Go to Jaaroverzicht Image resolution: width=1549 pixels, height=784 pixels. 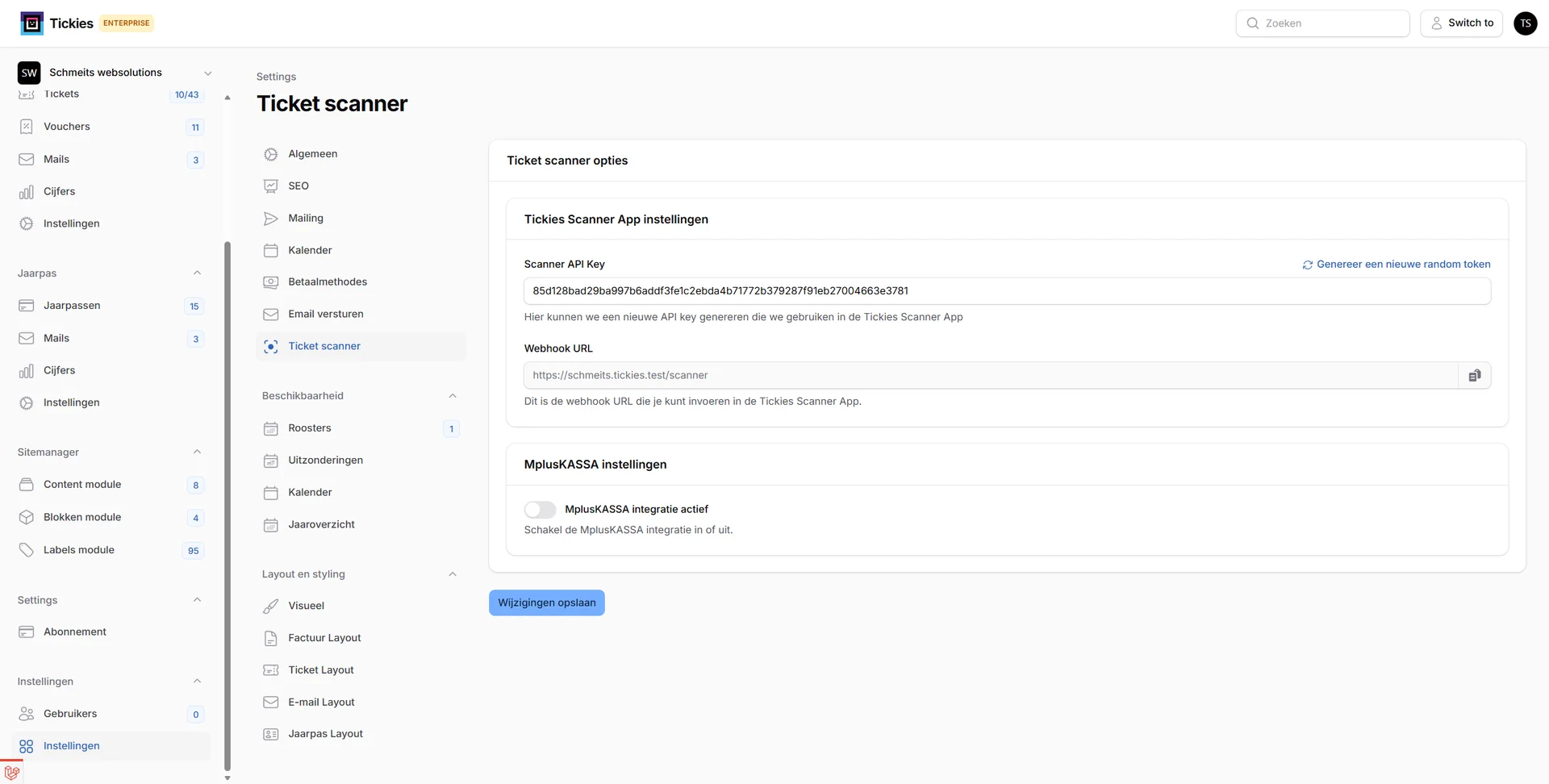[321, 524]
